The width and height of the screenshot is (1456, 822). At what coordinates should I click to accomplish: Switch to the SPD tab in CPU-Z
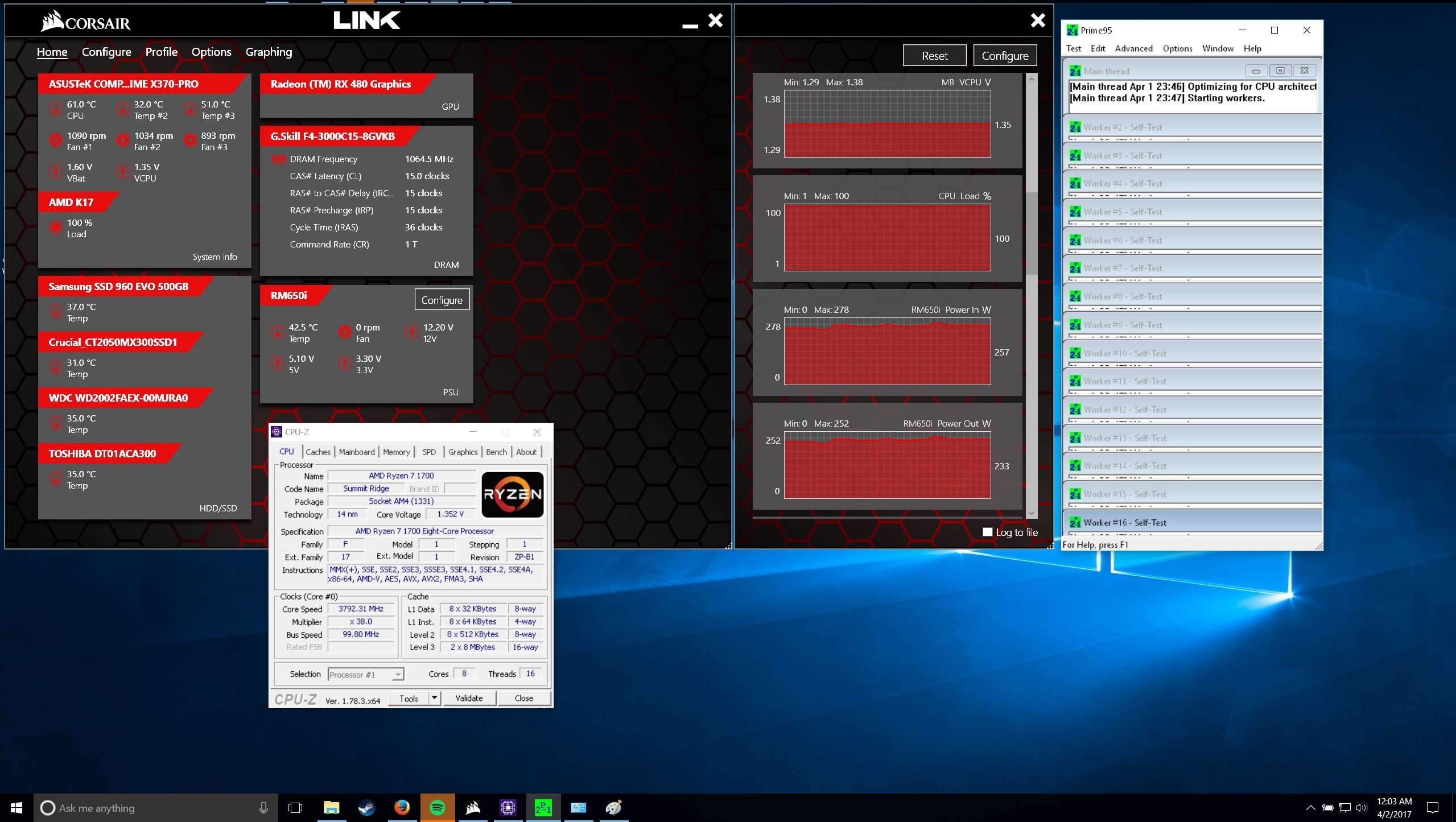[429, 452]
